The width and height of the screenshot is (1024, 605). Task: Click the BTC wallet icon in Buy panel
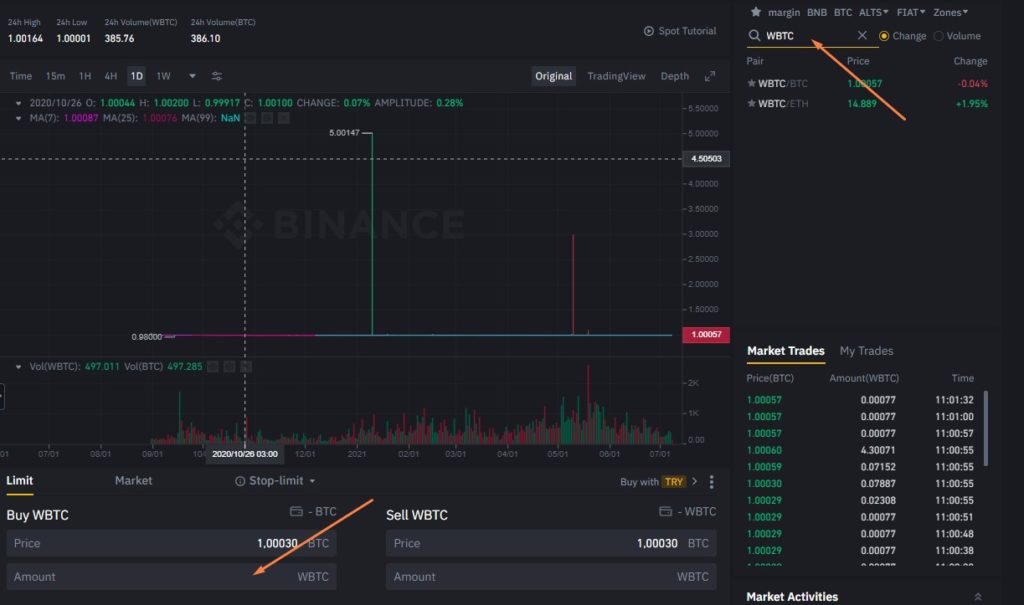pos(296,511)
